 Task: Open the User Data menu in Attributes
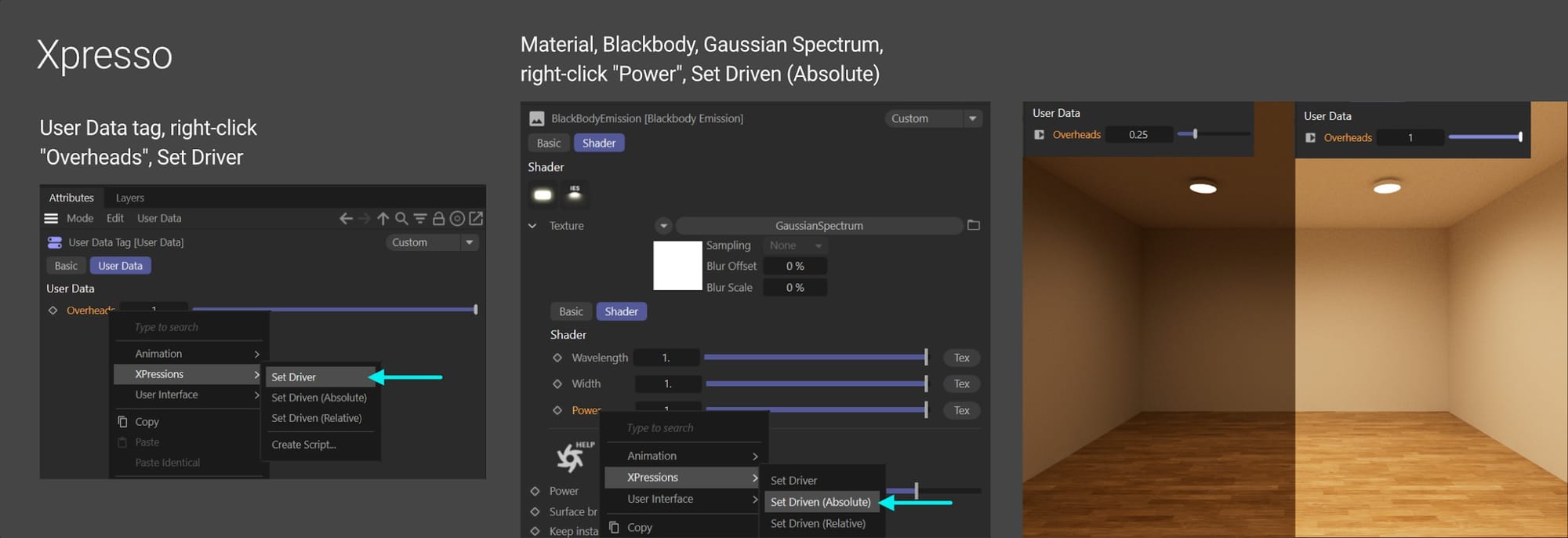tap(159, 218)
